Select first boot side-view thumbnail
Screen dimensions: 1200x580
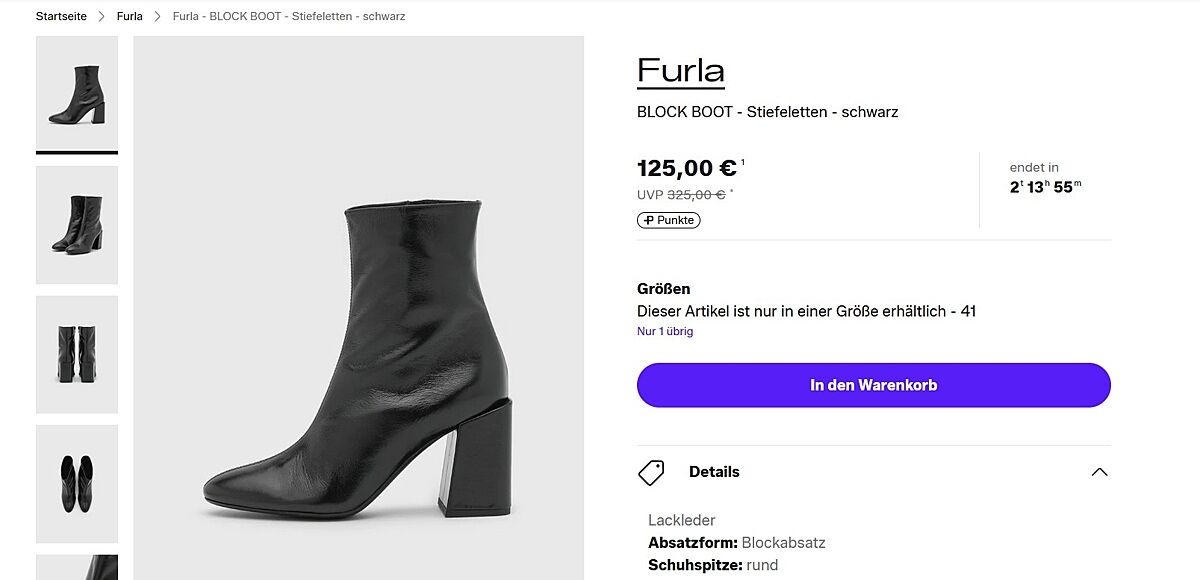click(77, 94)
